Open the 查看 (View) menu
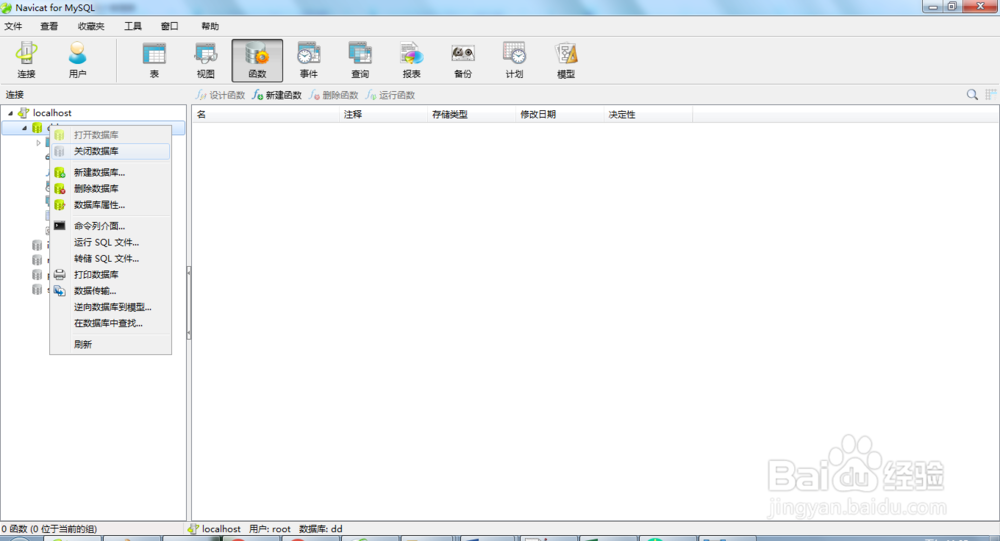 tap(49, 26)
